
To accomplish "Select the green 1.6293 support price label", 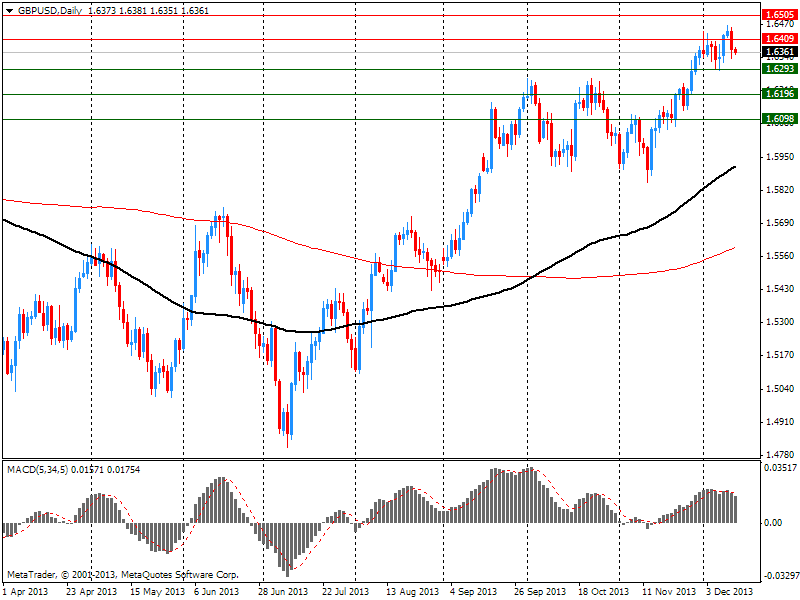I will pos(779,69).
